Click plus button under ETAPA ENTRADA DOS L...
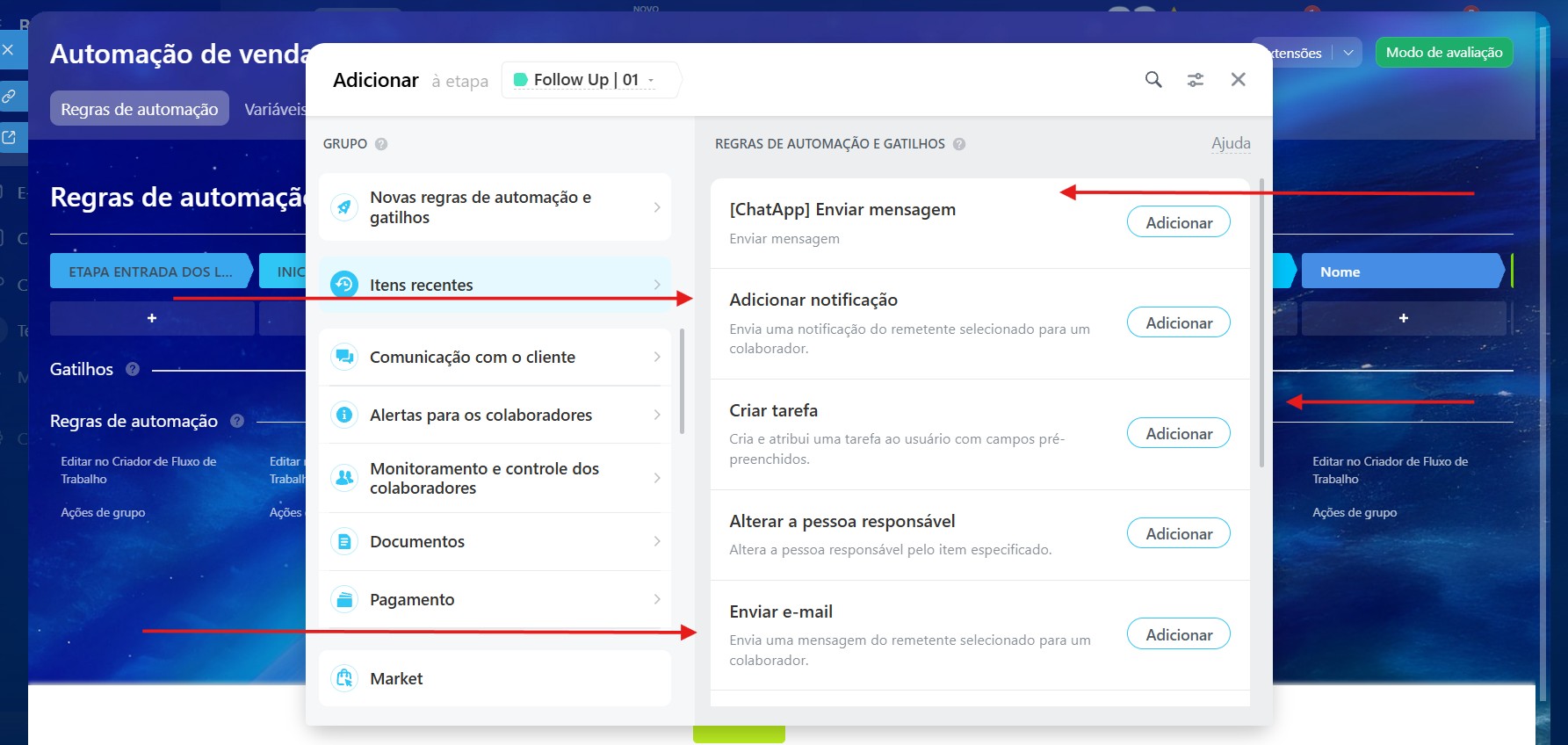Viewport: 1568px width, 745px height. pyautogui.click(x=152, y=318)
